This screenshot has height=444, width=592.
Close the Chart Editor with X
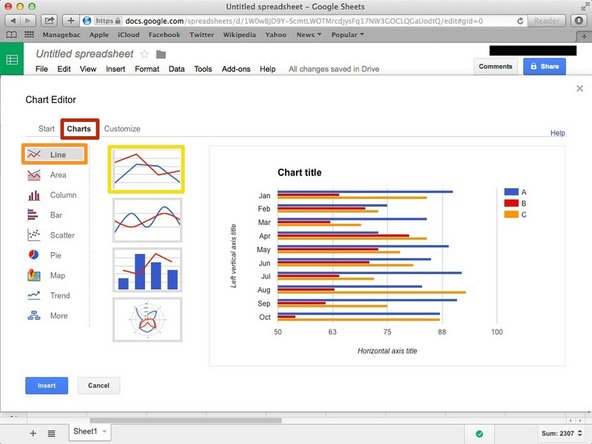580,89
